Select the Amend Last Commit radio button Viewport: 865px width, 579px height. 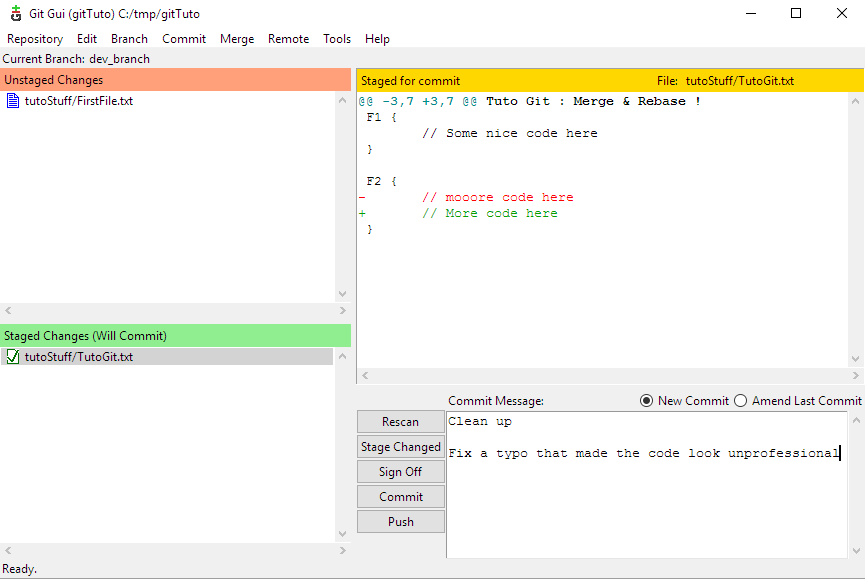tap(740, 401)
